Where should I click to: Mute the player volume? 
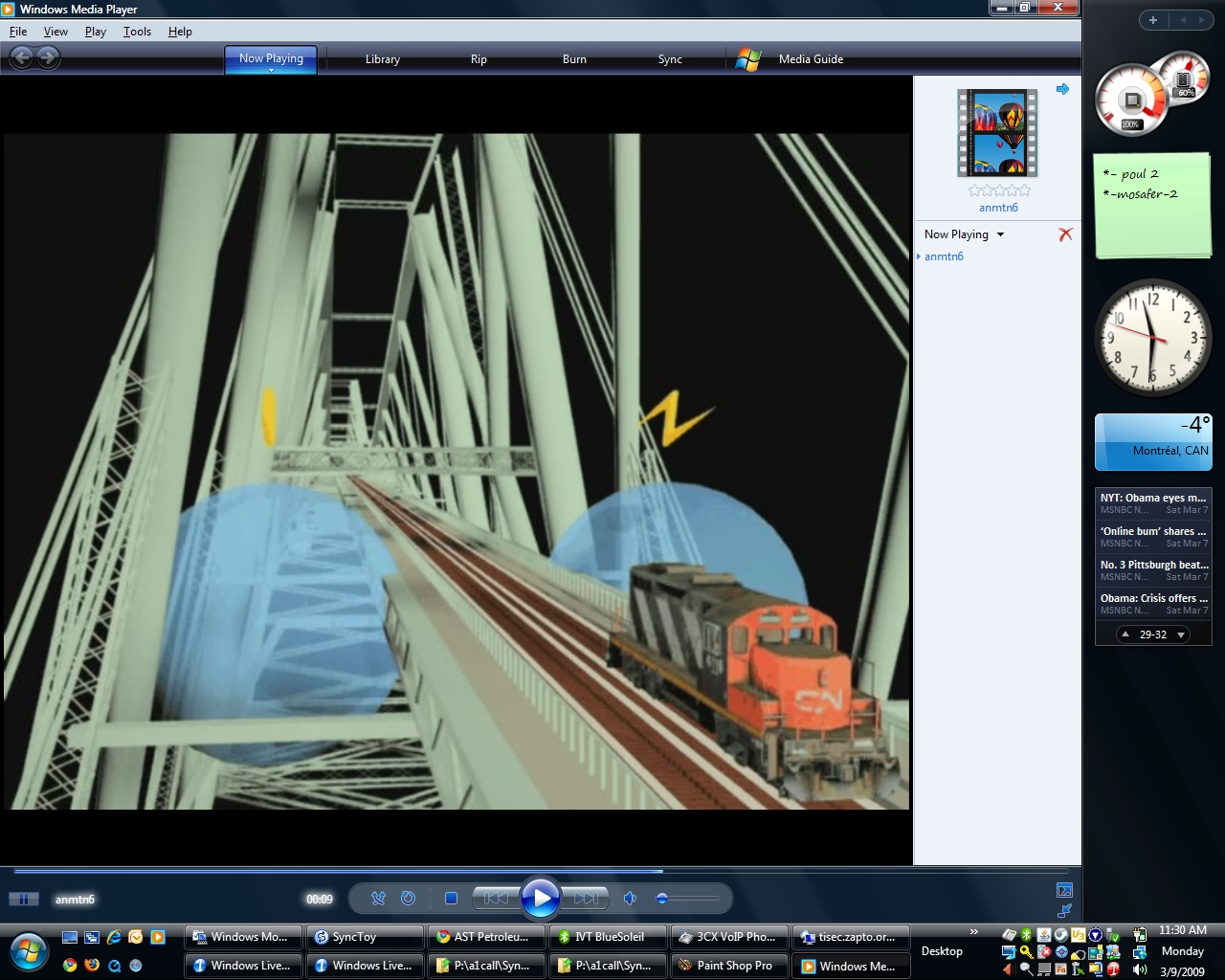(630, 899)
